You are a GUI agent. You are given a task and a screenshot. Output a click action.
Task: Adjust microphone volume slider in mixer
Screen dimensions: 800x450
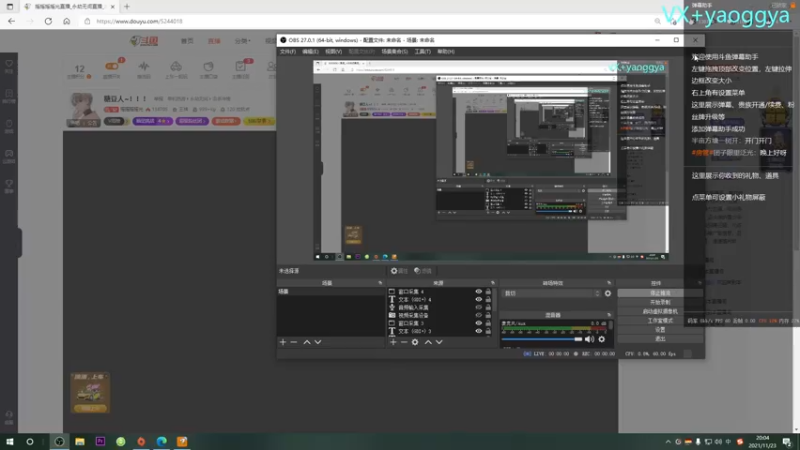542,339
